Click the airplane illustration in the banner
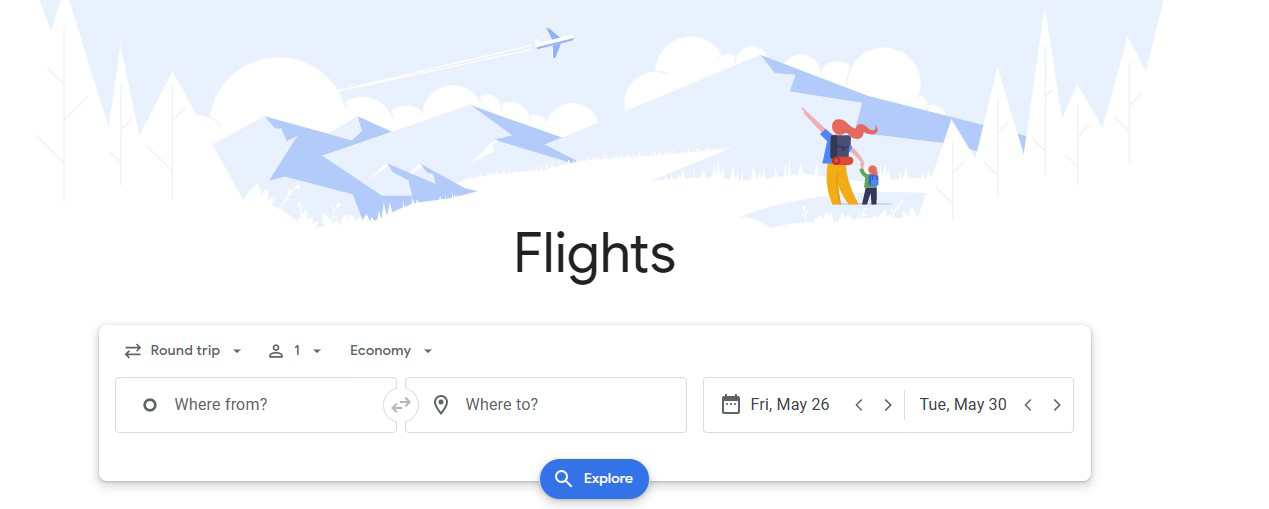This screenshot has width=1269, height=509. point(554,43)
